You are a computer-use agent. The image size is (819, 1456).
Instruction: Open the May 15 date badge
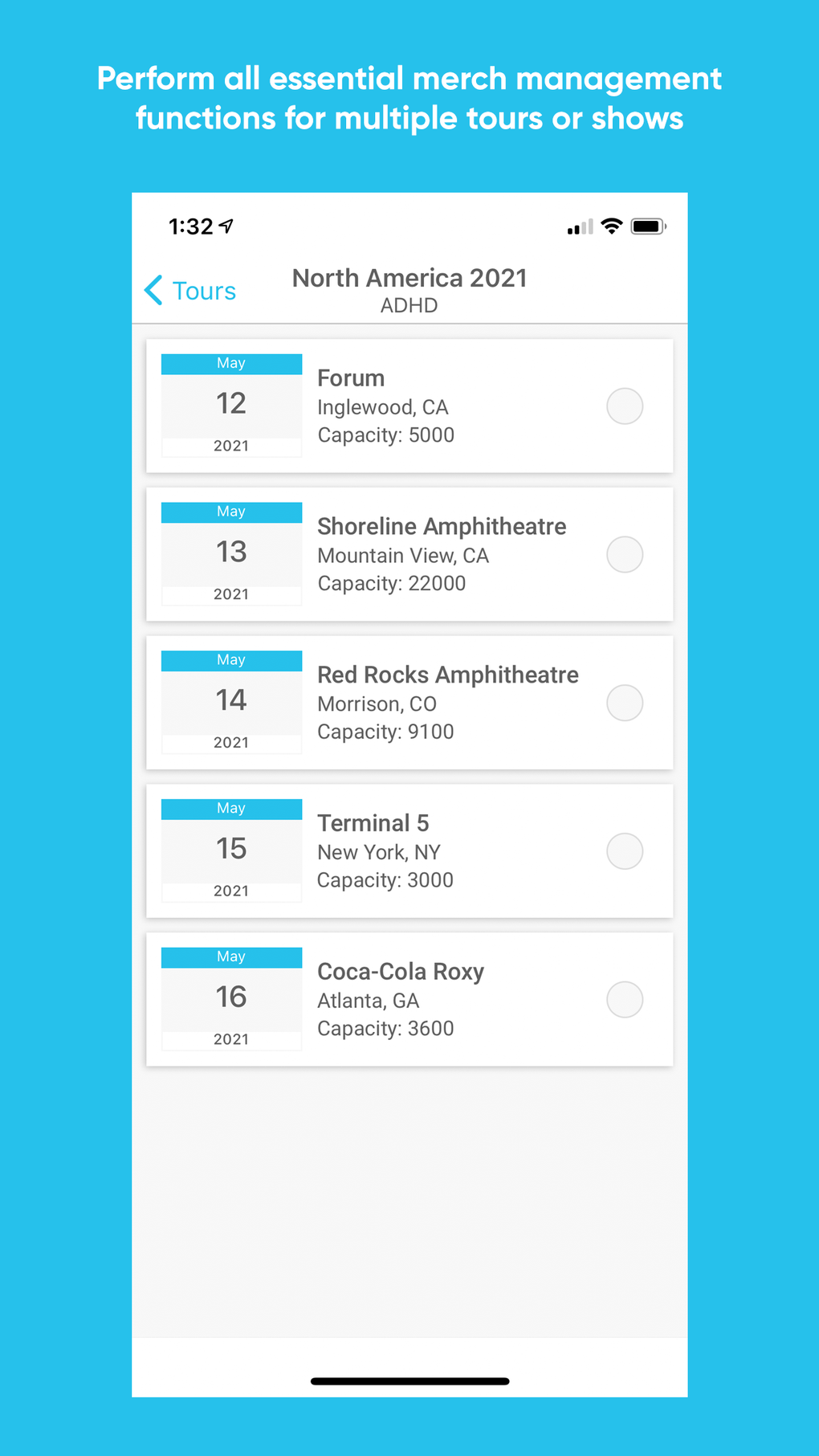click(x=231, y=850)
